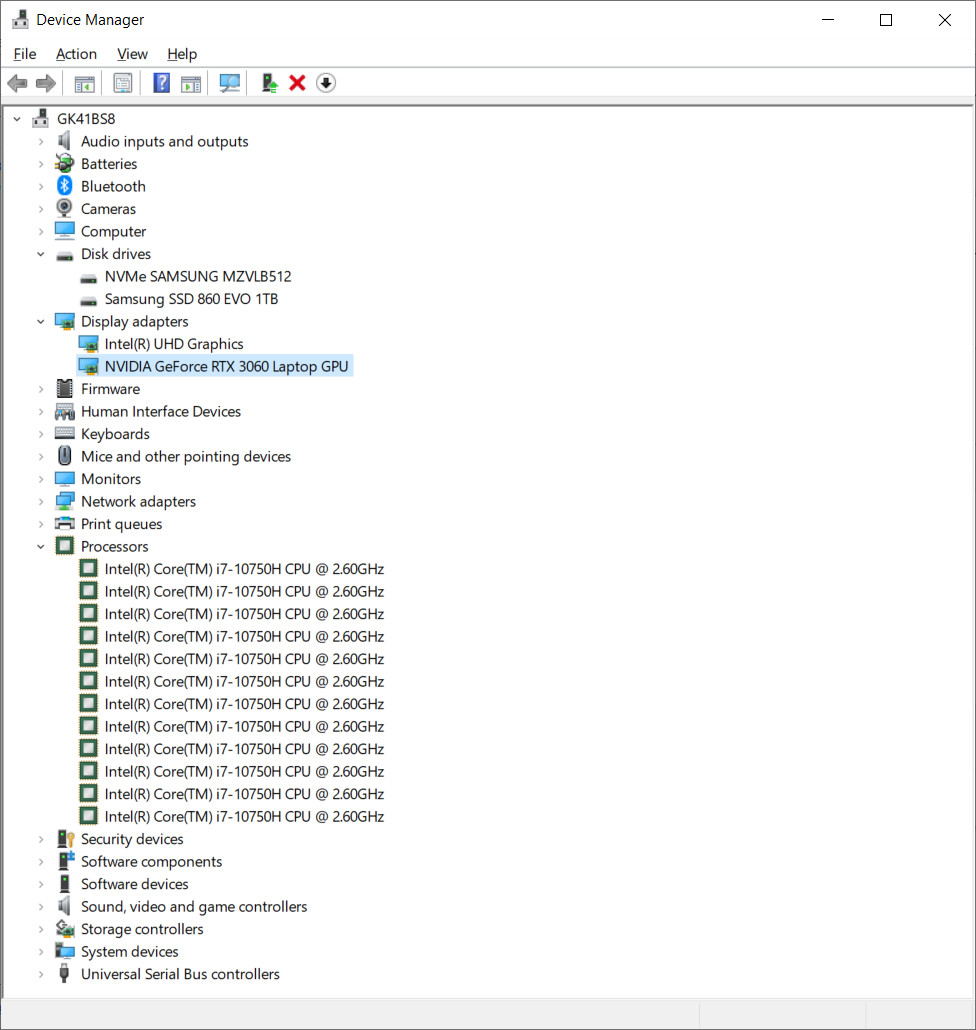
Task: Collapse the Disk drives category
Action: pyautogui.click(x=41, y=254)
